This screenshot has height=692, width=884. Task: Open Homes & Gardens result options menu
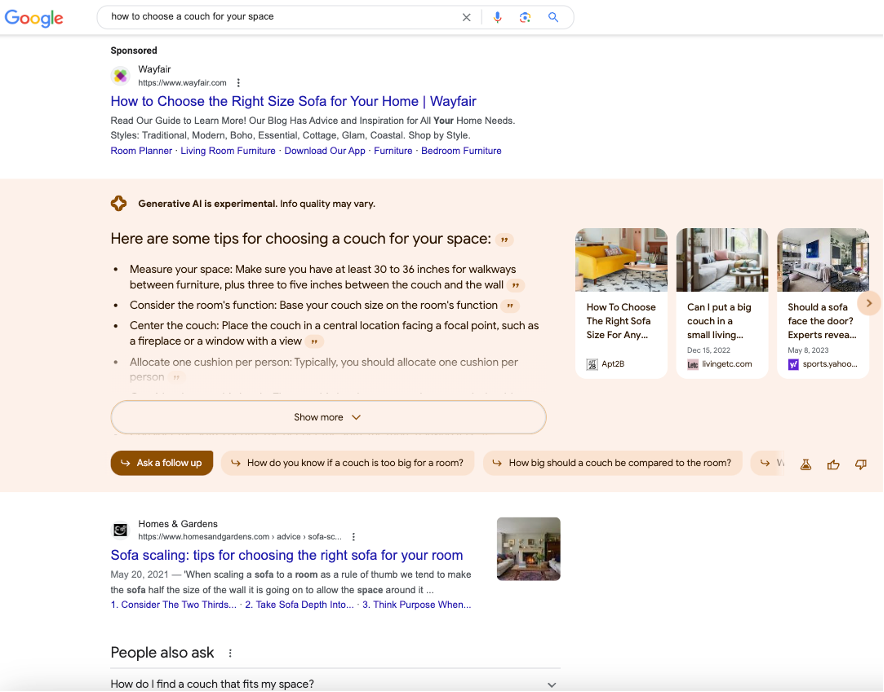pos(353,537)
